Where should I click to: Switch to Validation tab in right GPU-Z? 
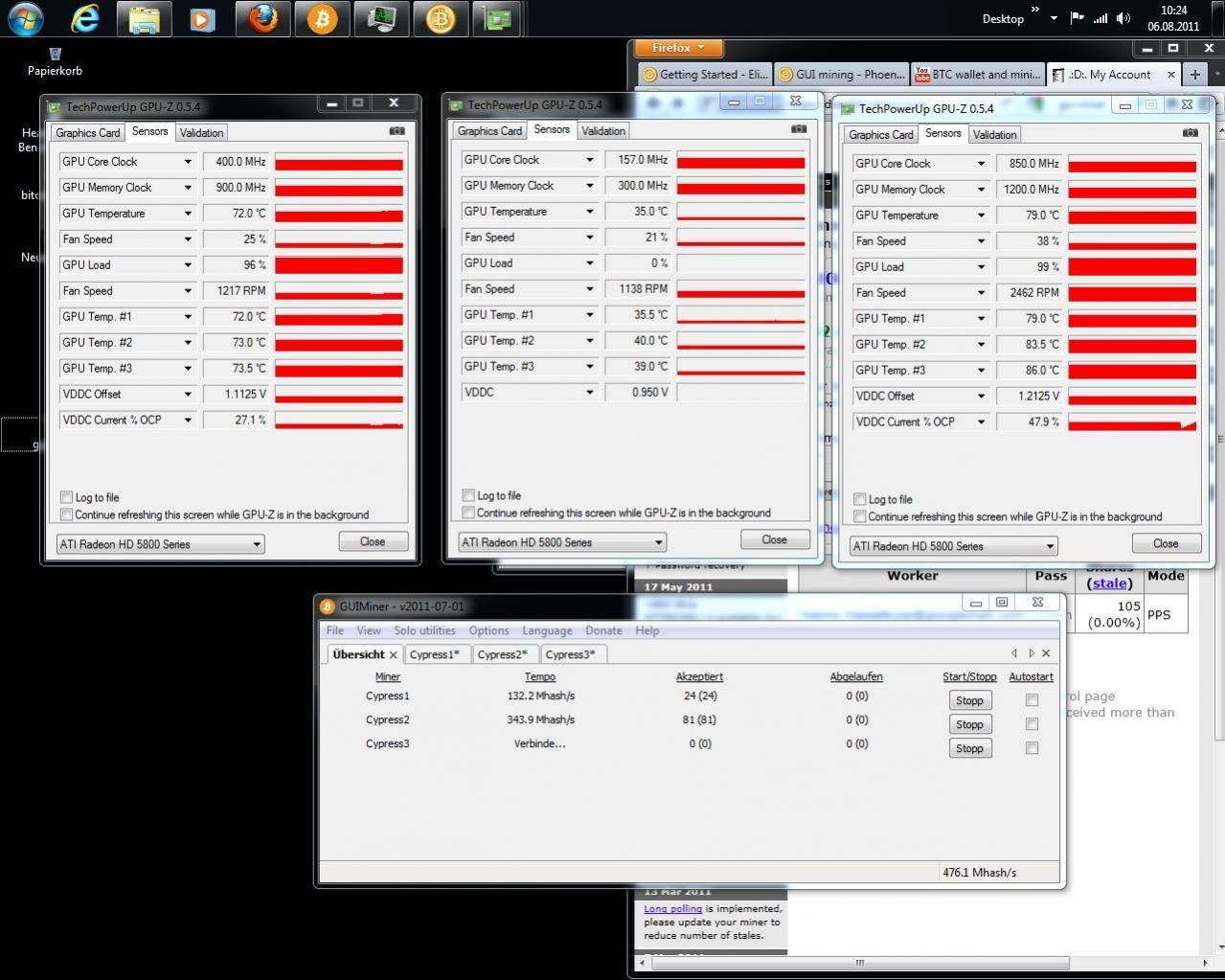994,135
